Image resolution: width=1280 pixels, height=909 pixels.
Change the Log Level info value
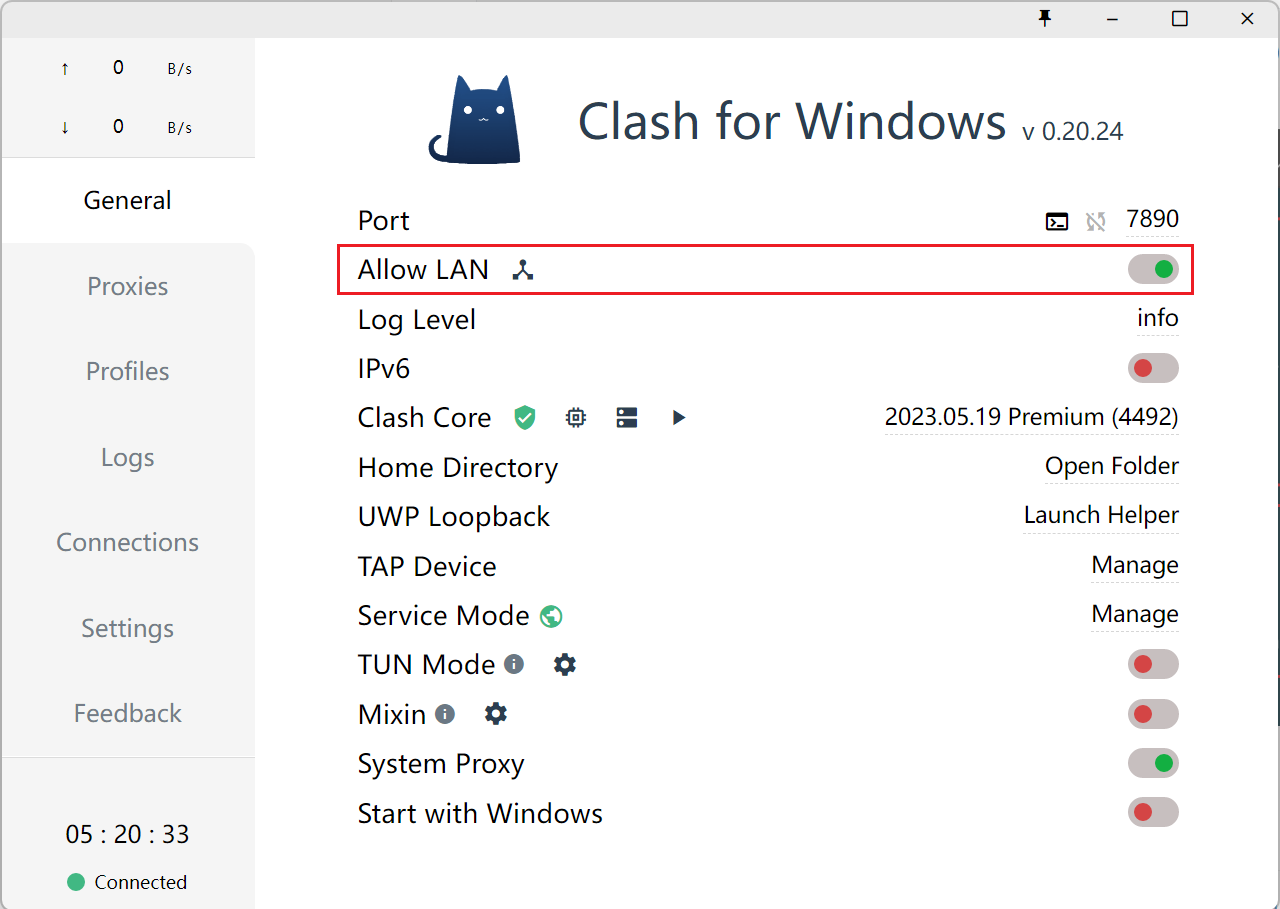(x=1157, y=318)
